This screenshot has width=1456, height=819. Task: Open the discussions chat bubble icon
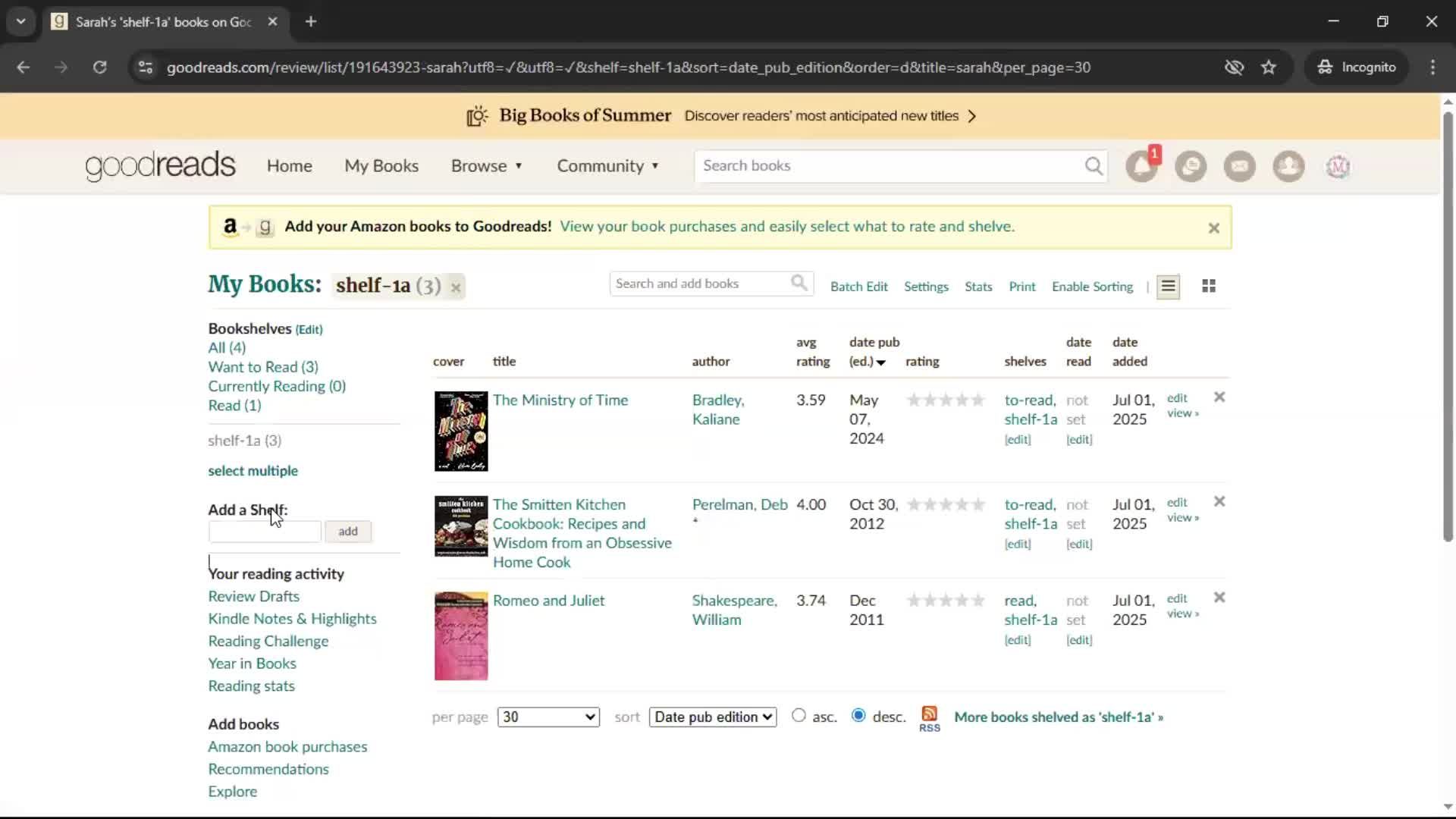[x=1191, y=166]
